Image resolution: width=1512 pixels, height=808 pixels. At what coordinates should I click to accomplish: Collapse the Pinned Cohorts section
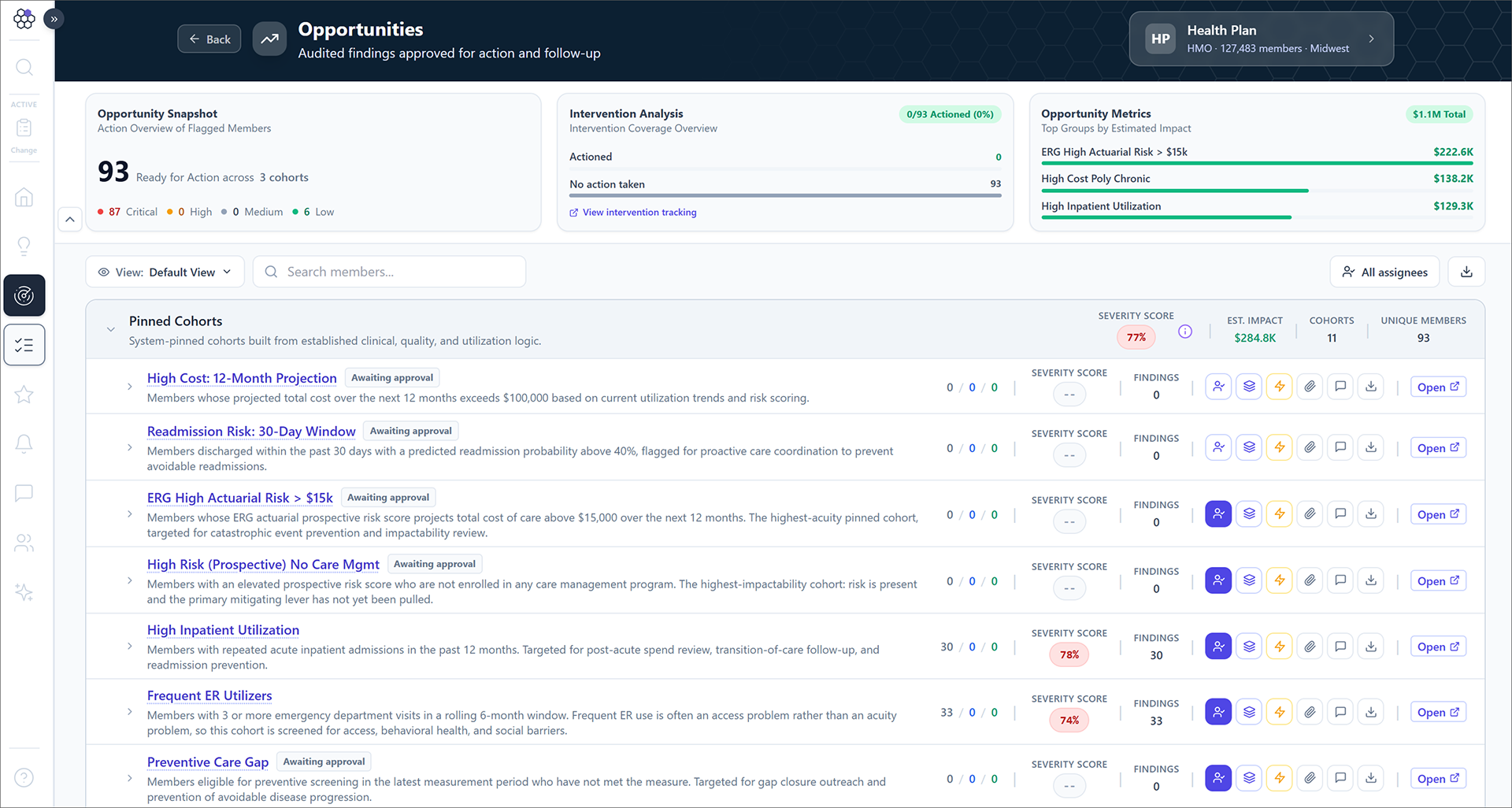pos(111,329)
